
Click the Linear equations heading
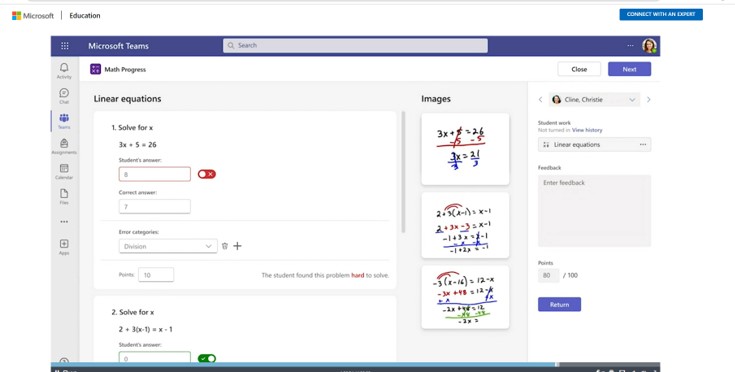pyautogui.click(x=128, y=99)
